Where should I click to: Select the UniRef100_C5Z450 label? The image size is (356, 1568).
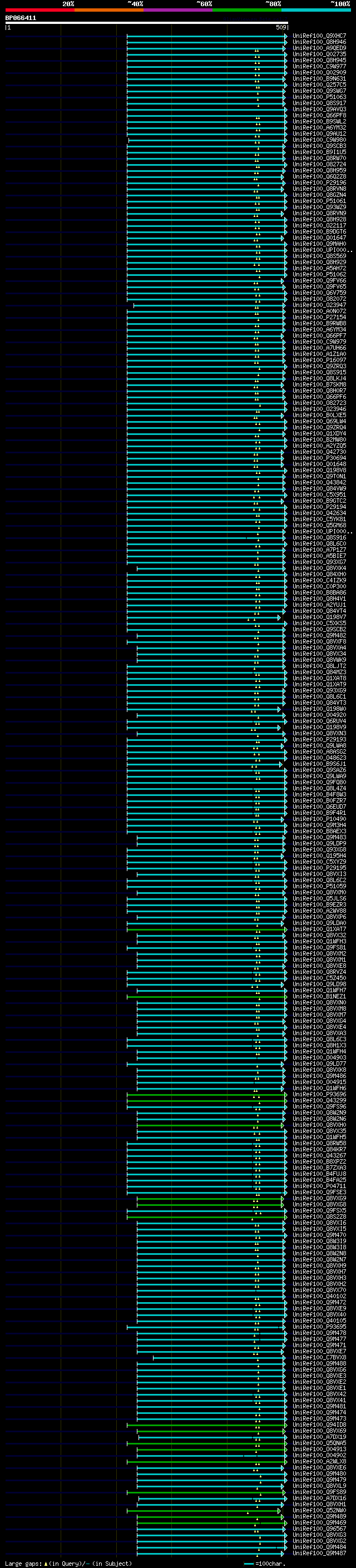click(319, 978)
